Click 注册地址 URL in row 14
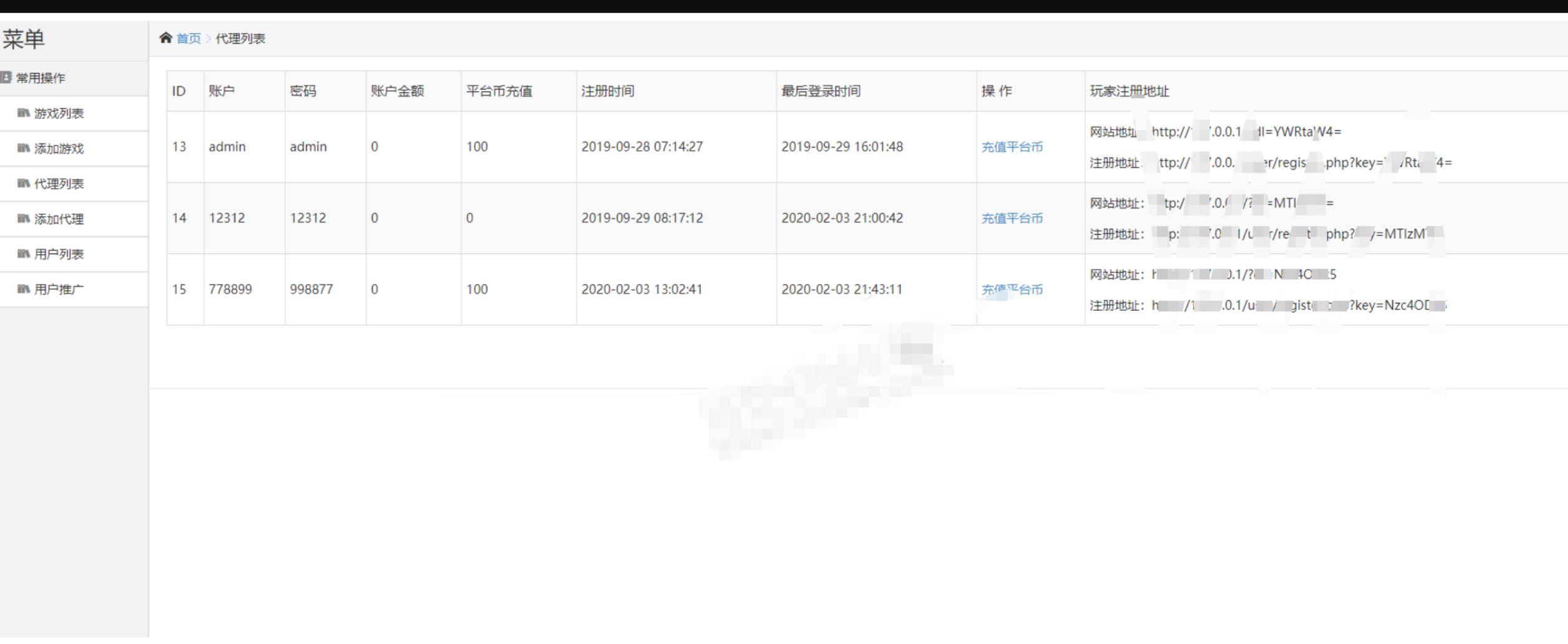 (1298, 234)
